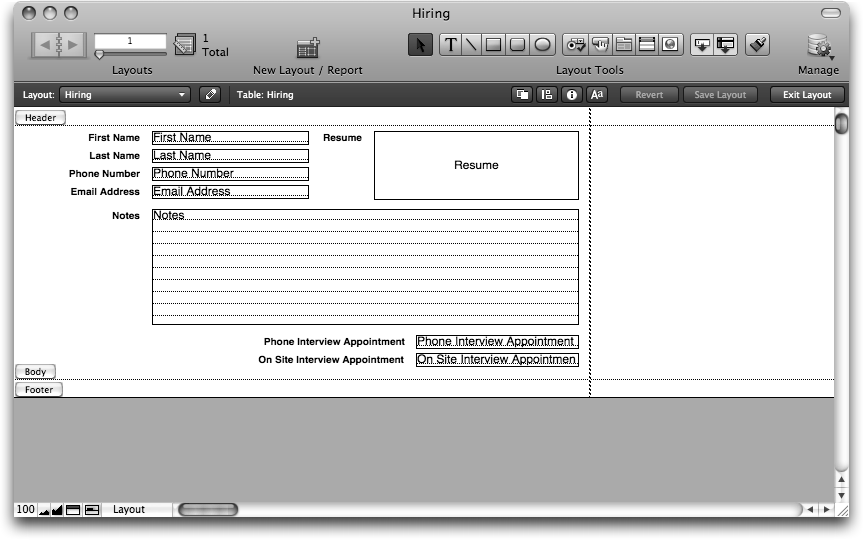This screenshot has height=540, width=863.
Task: Click the New Layout / Report icon
Action: 308,47
